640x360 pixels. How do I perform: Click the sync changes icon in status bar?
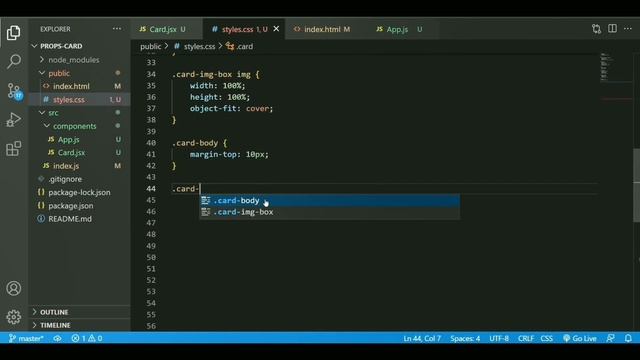pos(58,338)
